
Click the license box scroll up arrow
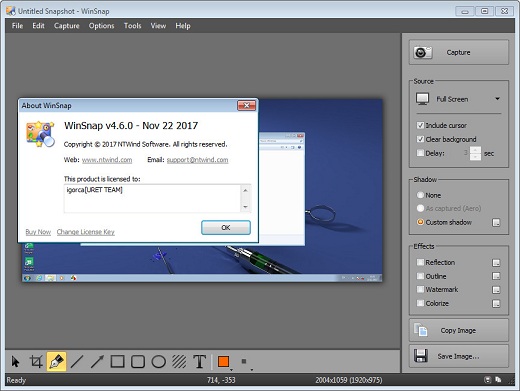[245, 190]
